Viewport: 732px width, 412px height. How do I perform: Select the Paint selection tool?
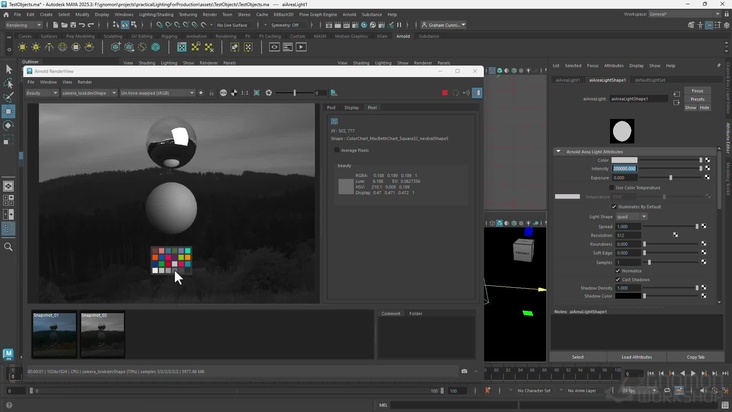tap(8, 97)
